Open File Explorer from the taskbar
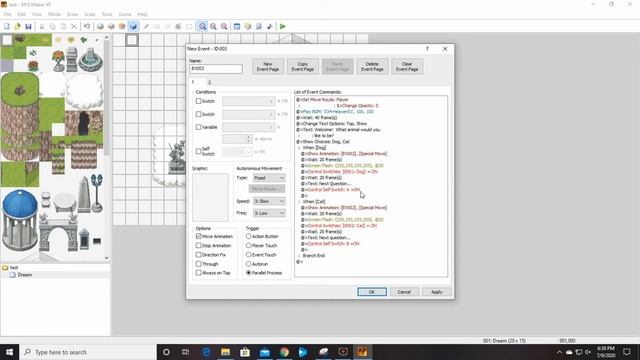The width and height of the screenshot is (640, 360). click(225, 352)
